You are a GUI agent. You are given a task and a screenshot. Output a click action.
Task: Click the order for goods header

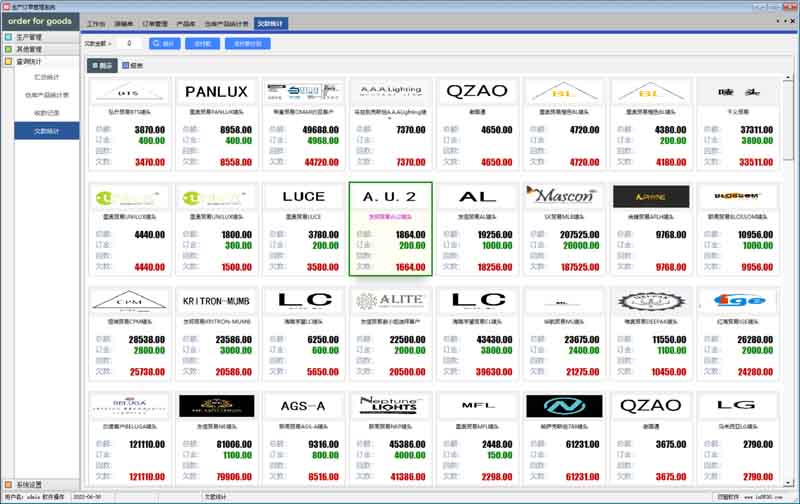[x=40, y=21]
